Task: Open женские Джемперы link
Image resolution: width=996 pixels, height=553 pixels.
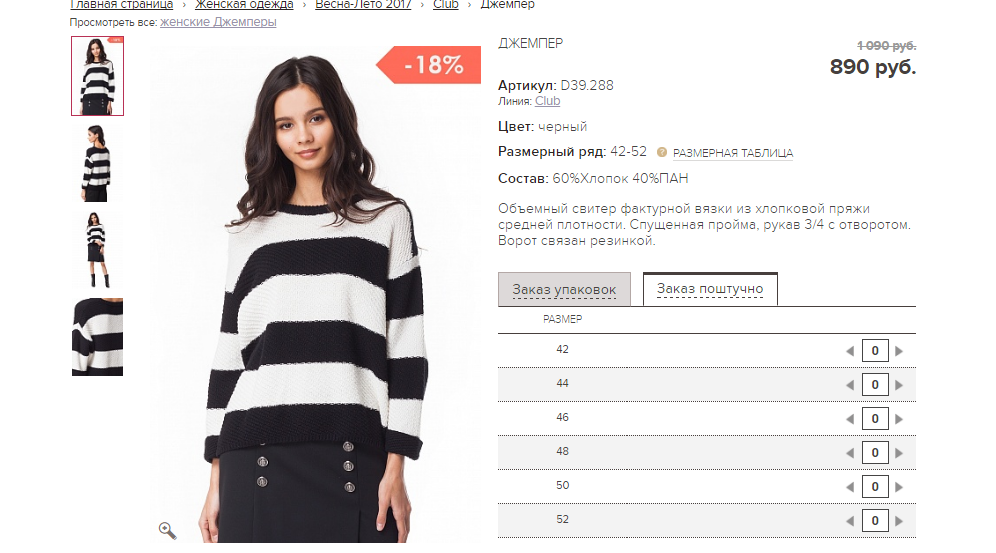Action: pyautogui.click(x=218, y=22)
